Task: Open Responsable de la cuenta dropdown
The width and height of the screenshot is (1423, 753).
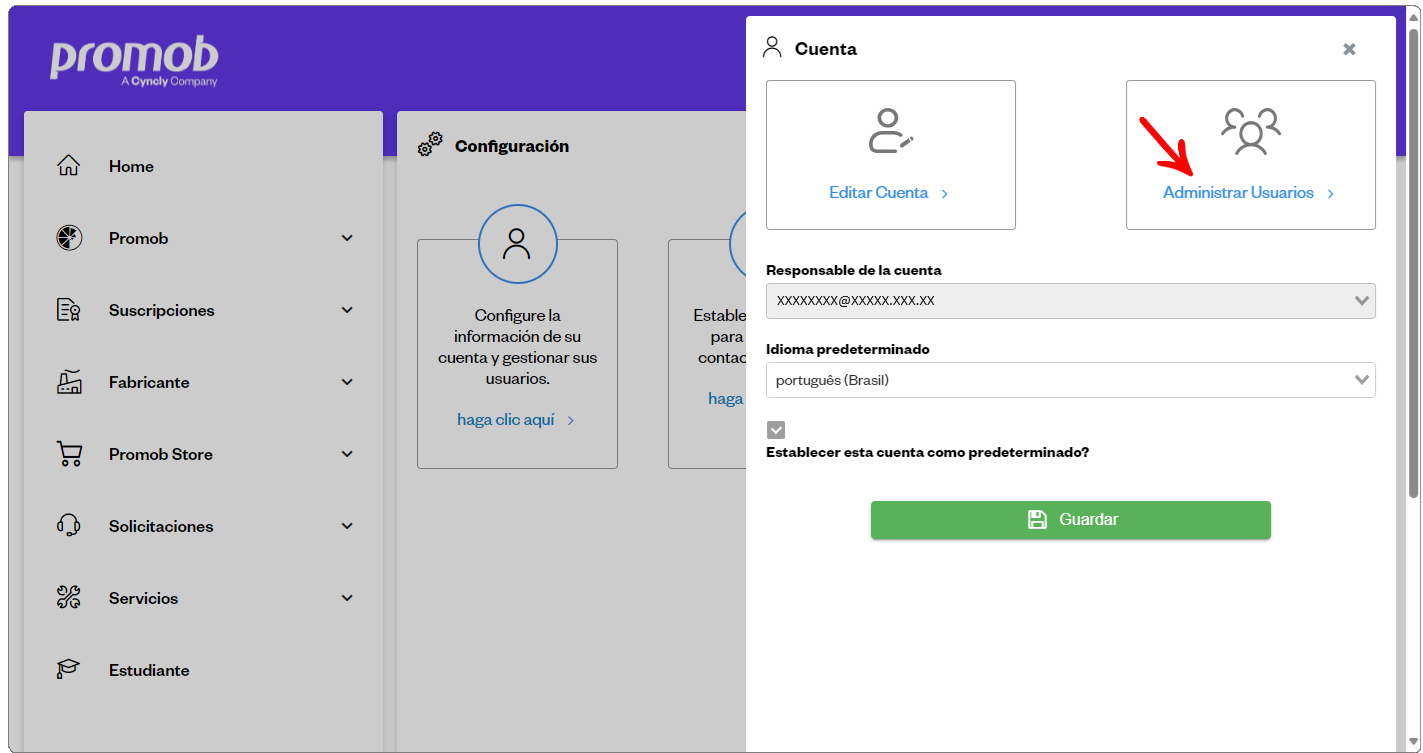Action: tap(1070, 301)
